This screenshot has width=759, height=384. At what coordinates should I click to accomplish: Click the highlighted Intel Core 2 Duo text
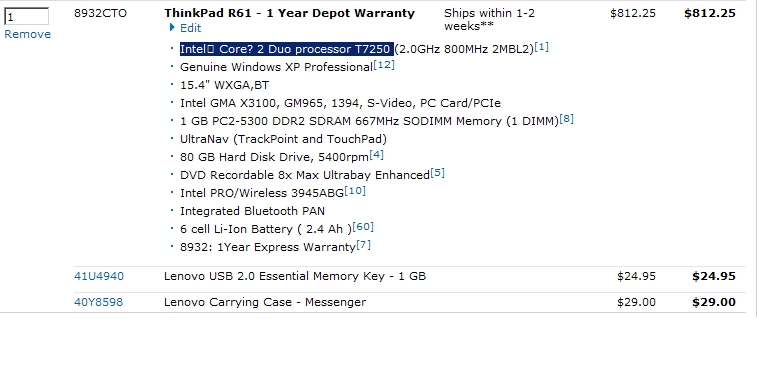coord(287,49)
